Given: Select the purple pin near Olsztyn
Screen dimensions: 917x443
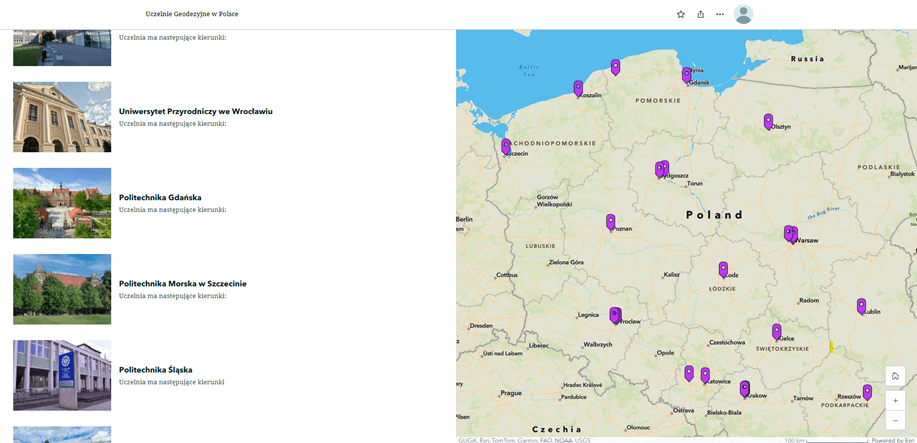Looking at the screenshot, I should tap(768, 121).
